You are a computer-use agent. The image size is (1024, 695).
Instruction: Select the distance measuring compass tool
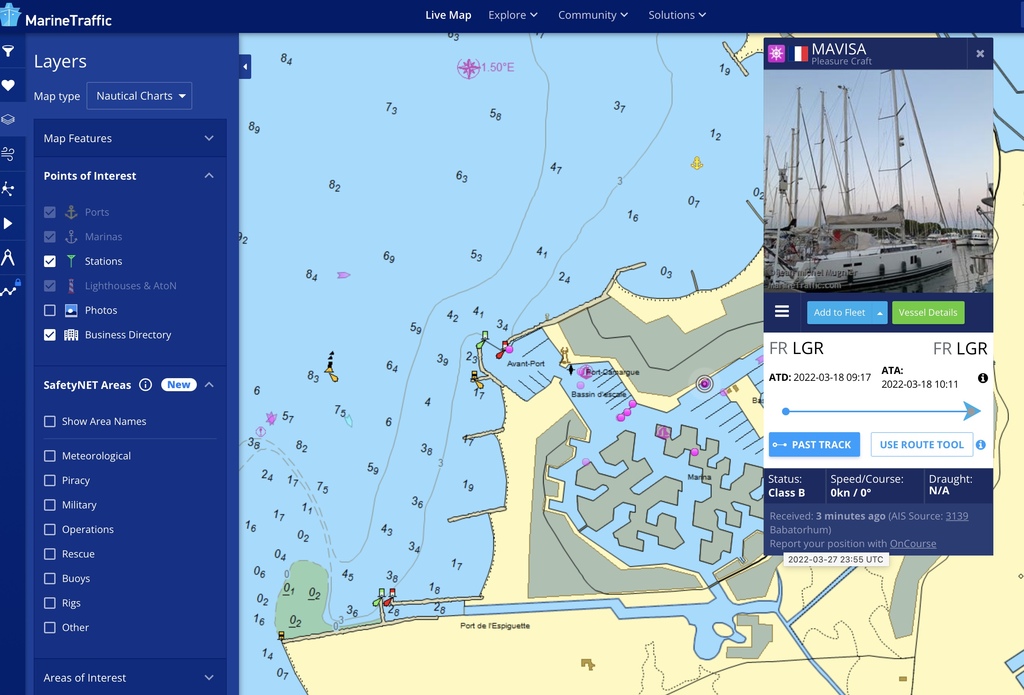8,257
